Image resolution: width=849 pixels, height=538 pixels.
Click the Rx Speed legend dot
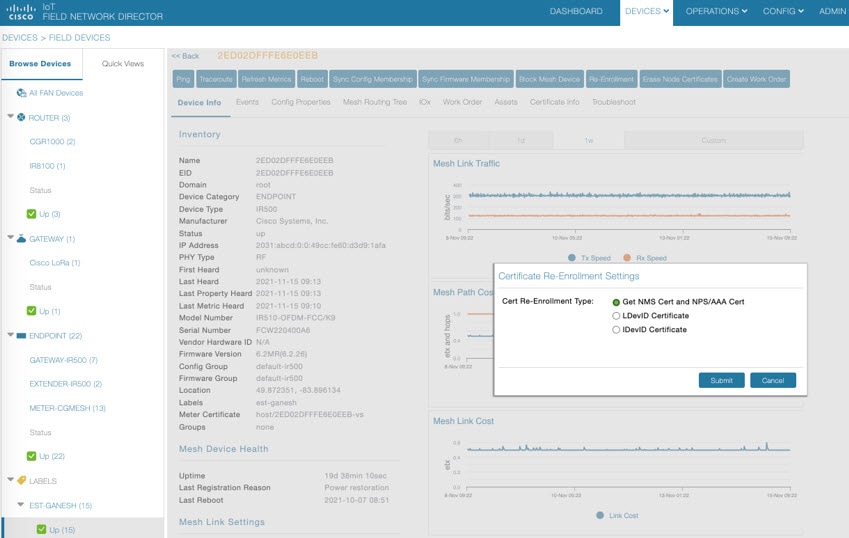pyautogui.click(x=627, y=258)
